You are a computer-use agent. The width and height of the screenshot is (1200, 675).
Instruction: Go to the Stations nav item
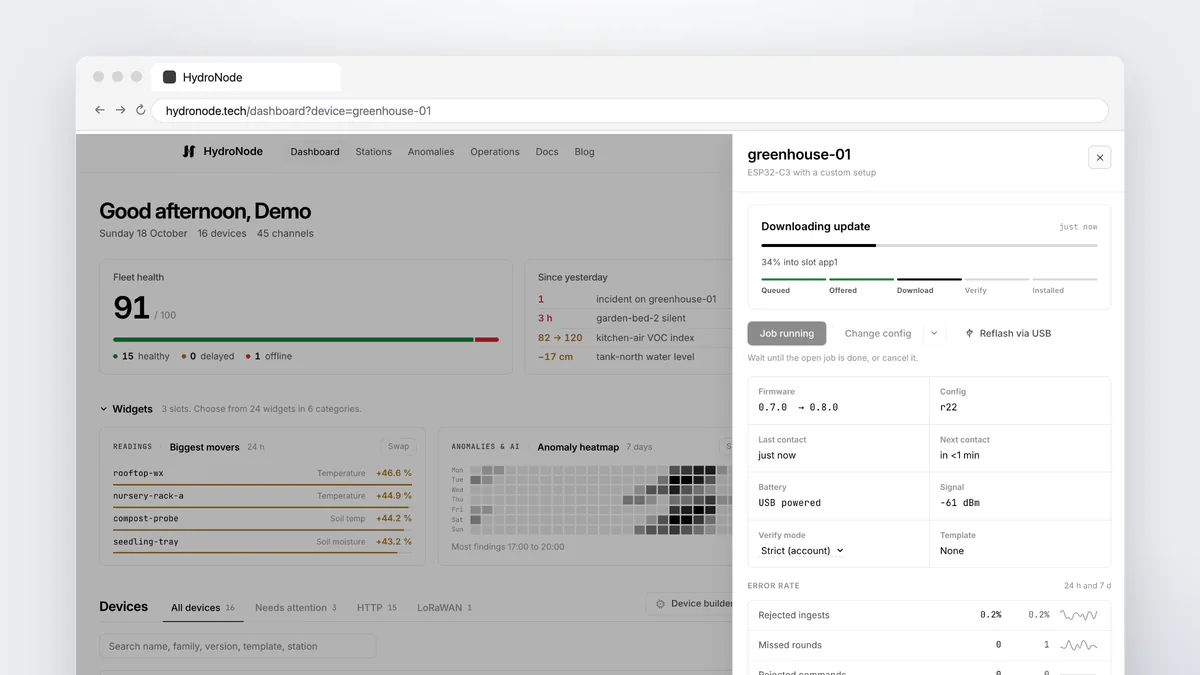pyautogui.click(x=373, y=152)
